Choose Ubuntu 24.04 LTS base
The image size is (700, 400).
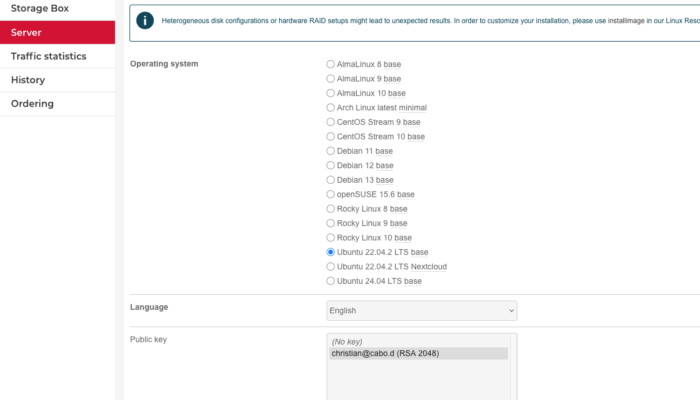331,281
